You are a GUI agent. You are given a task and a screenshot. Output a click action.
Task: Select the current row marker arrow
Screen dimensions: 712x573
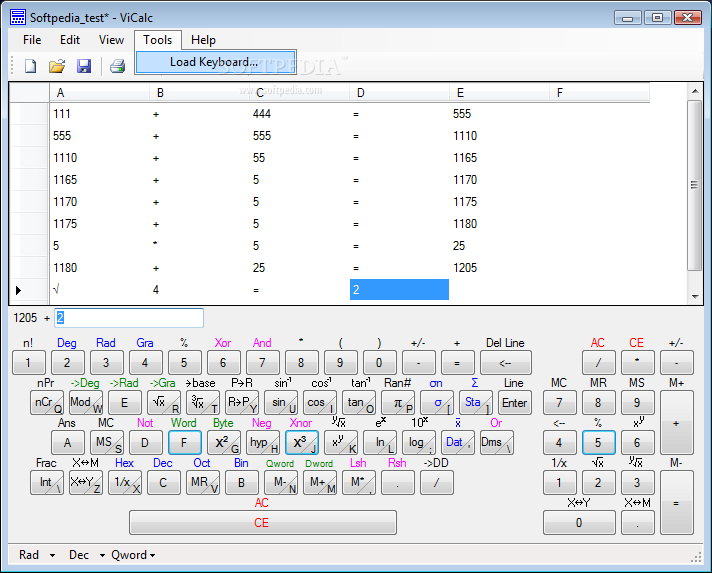pyautogui.click(x=19, y=290)
